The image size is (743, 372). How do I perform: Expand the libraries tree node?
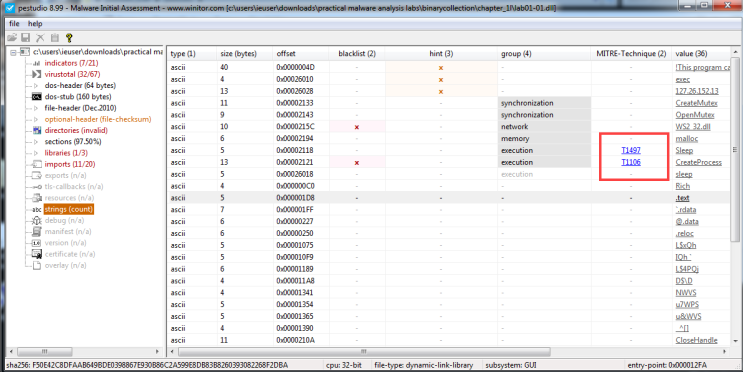click(x=36, y=153)
